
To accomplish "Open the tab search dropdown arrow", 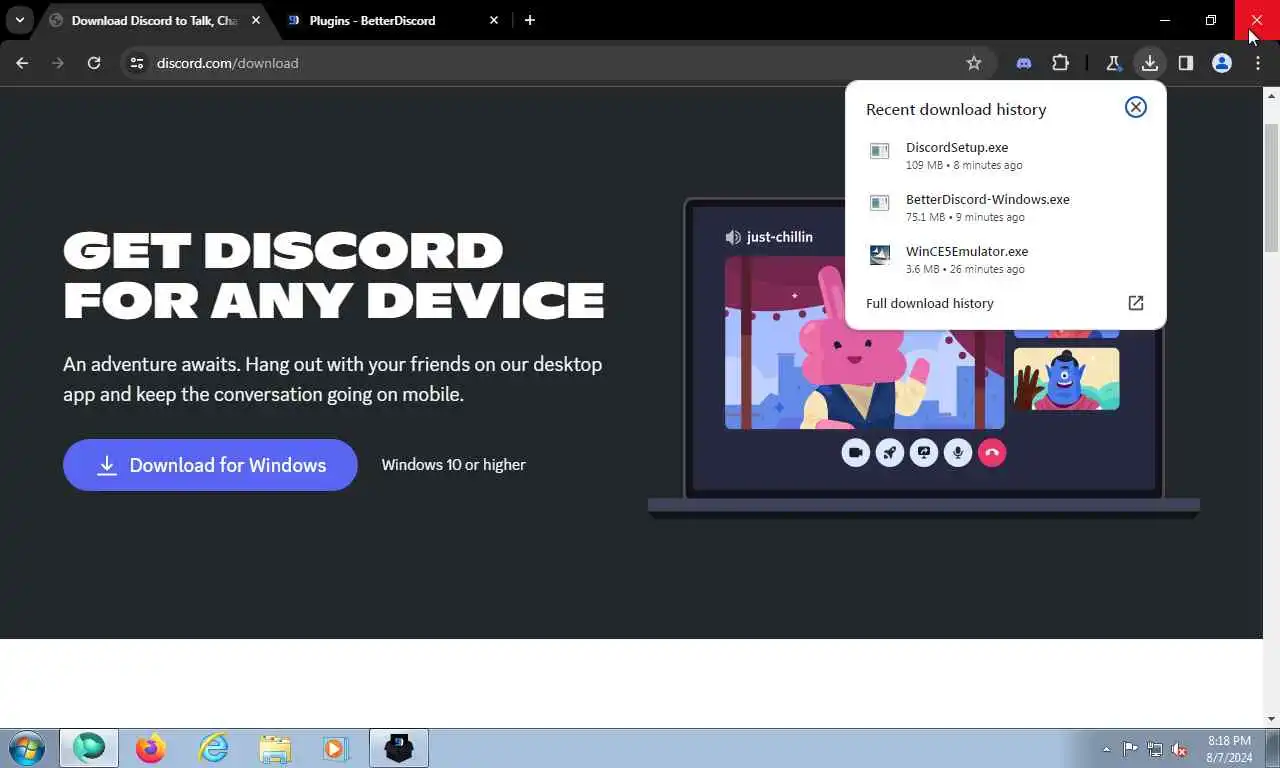I will (x=19, y=20).
